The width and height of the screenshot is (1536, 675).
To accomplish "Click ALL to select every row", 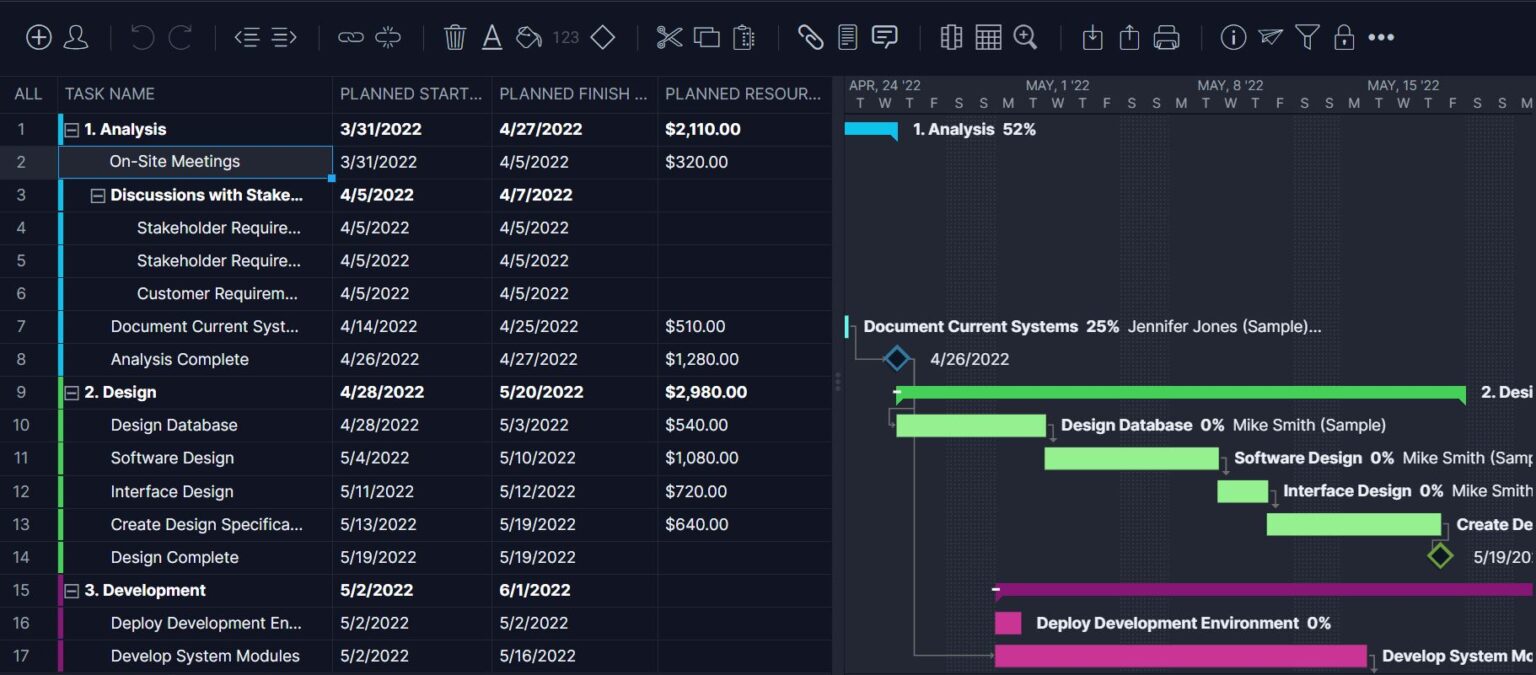I will click(28, 93).
